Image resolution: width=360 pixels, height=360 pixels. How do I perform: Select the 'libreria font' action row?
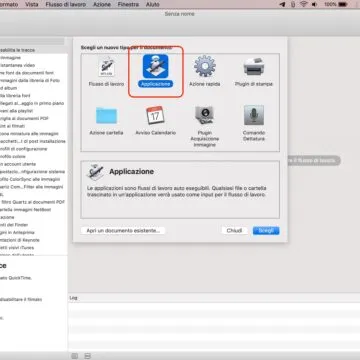tap(34, 96)
